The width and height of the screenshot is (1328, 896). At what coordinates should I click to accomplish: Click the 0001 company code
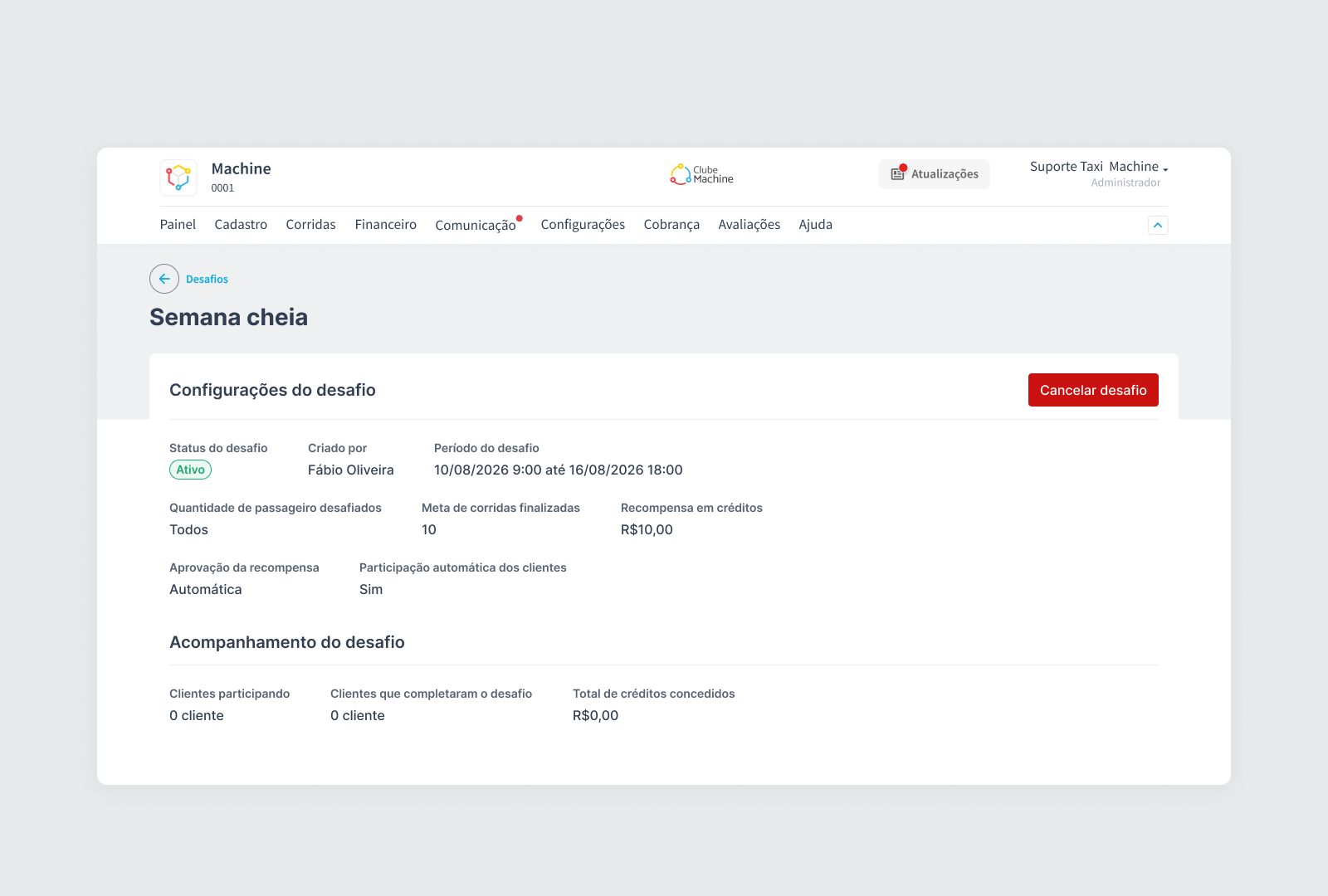[x=222, y=188]
